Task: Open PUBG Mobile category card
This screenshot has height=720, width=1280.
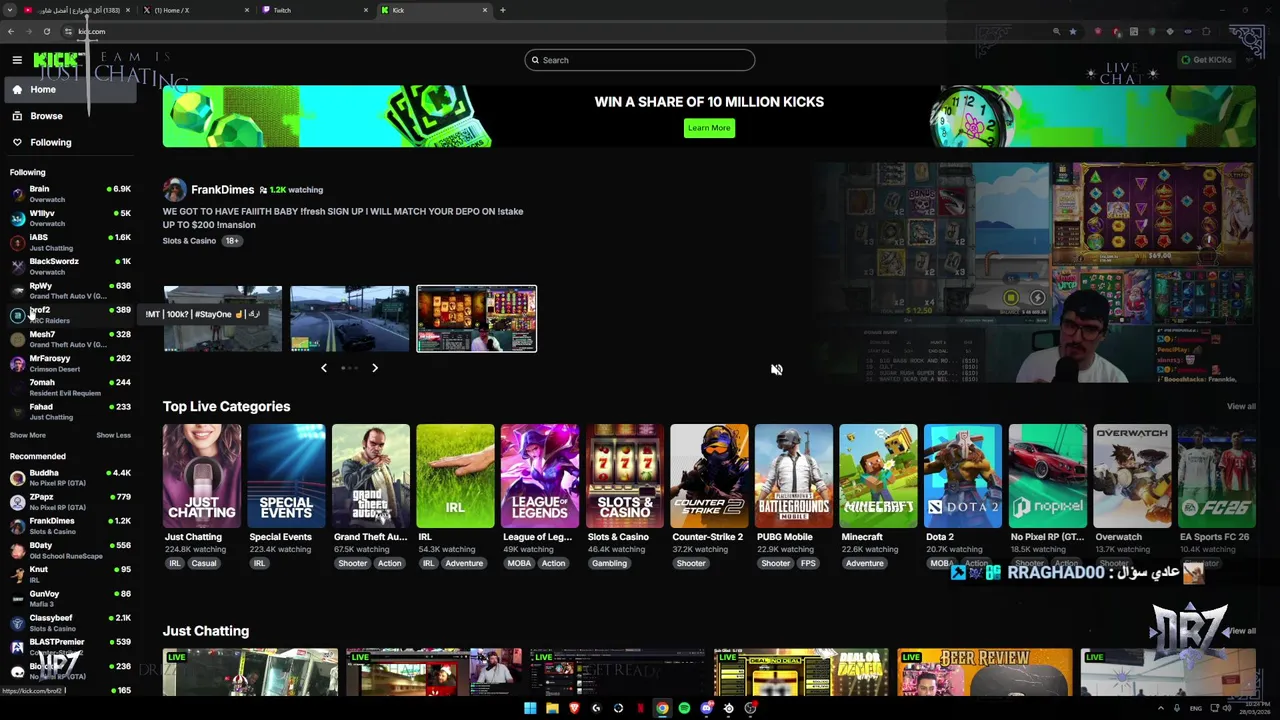Action: pyautogui.click(x=793, y=476)
